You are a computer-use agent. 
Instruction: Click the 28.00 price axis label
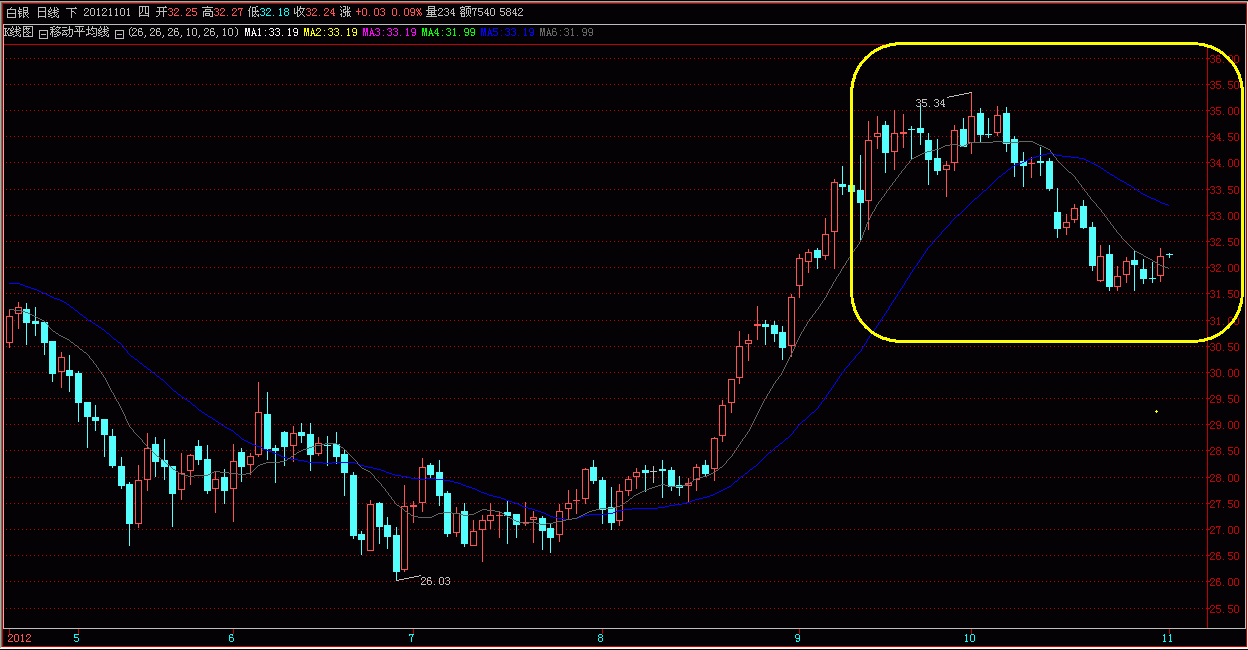pos(1223,478)
